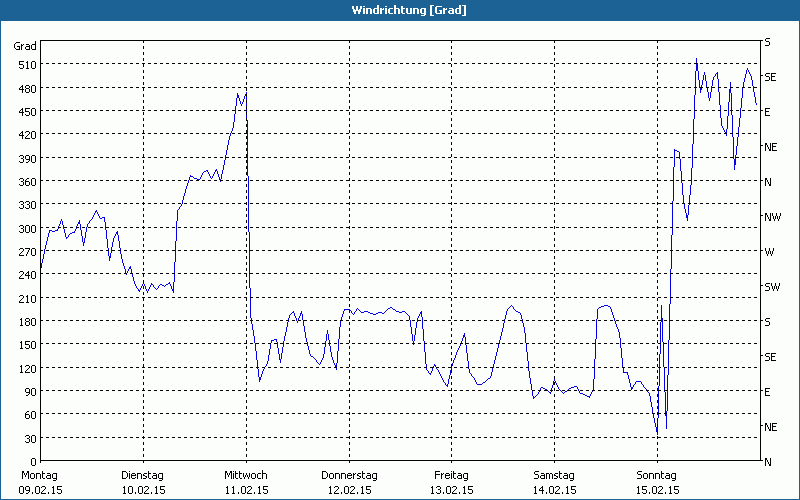Select the date 11.02.15
800x500 pixels.
pyautogui.click(x=246, y=490)
